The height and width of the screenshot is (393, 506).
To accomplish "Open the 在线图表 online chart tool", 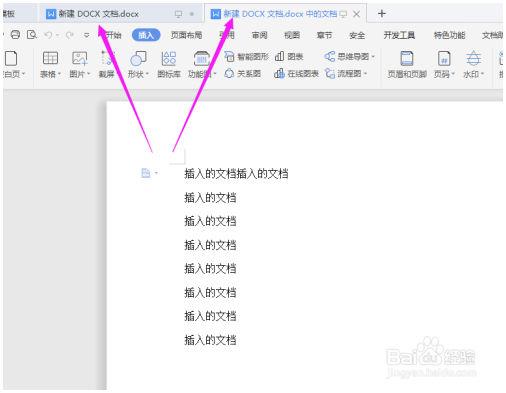I will [296, 73].
